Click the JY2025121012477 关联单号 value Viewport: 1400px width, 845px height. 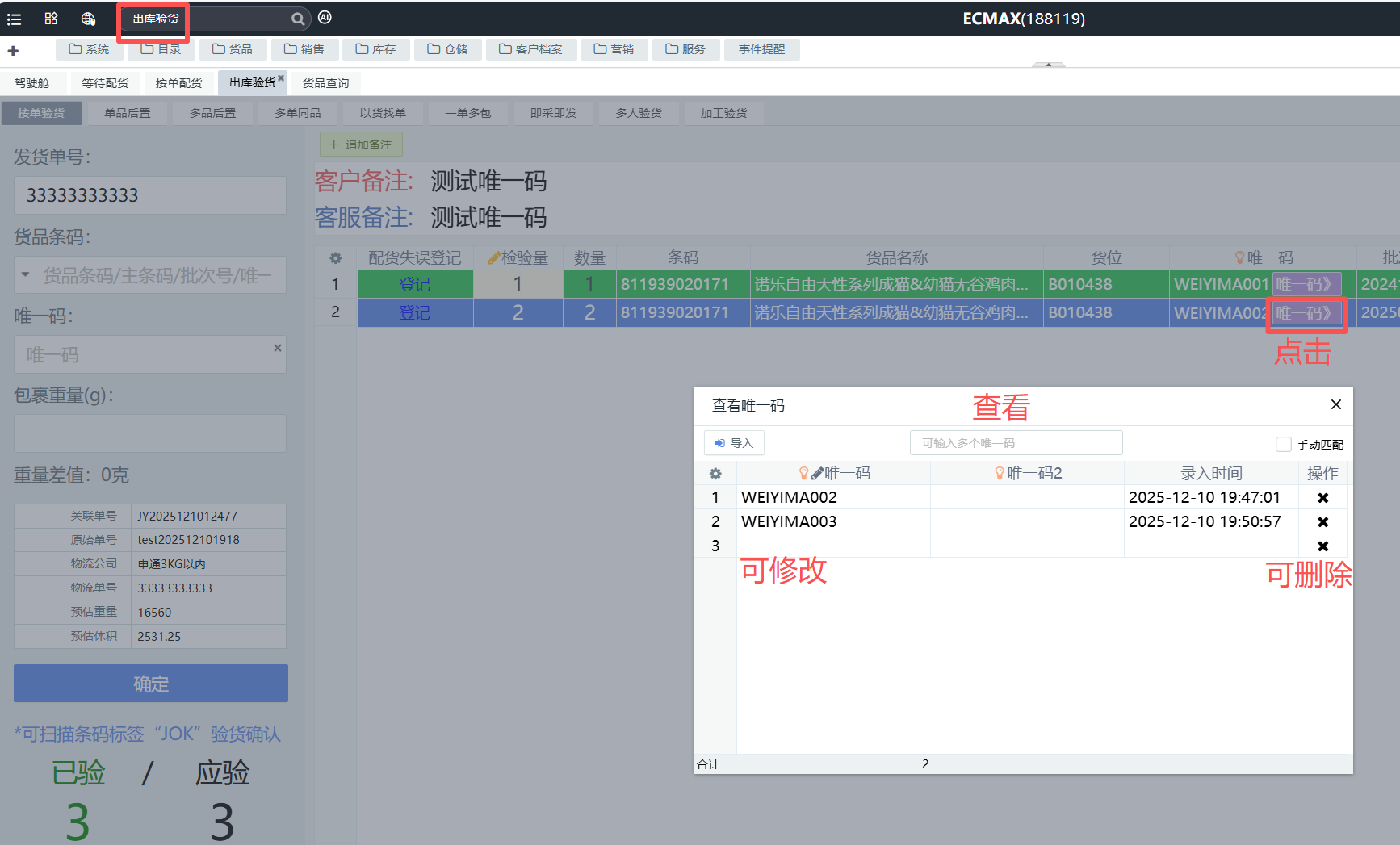pos(187,516)
